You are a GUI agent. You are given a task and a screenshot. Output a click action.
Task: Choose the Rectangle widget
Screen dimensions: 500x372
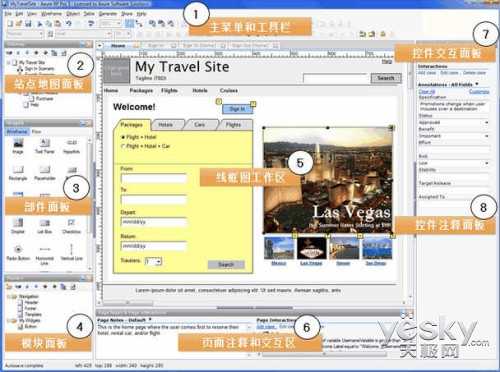coord(18,173)
